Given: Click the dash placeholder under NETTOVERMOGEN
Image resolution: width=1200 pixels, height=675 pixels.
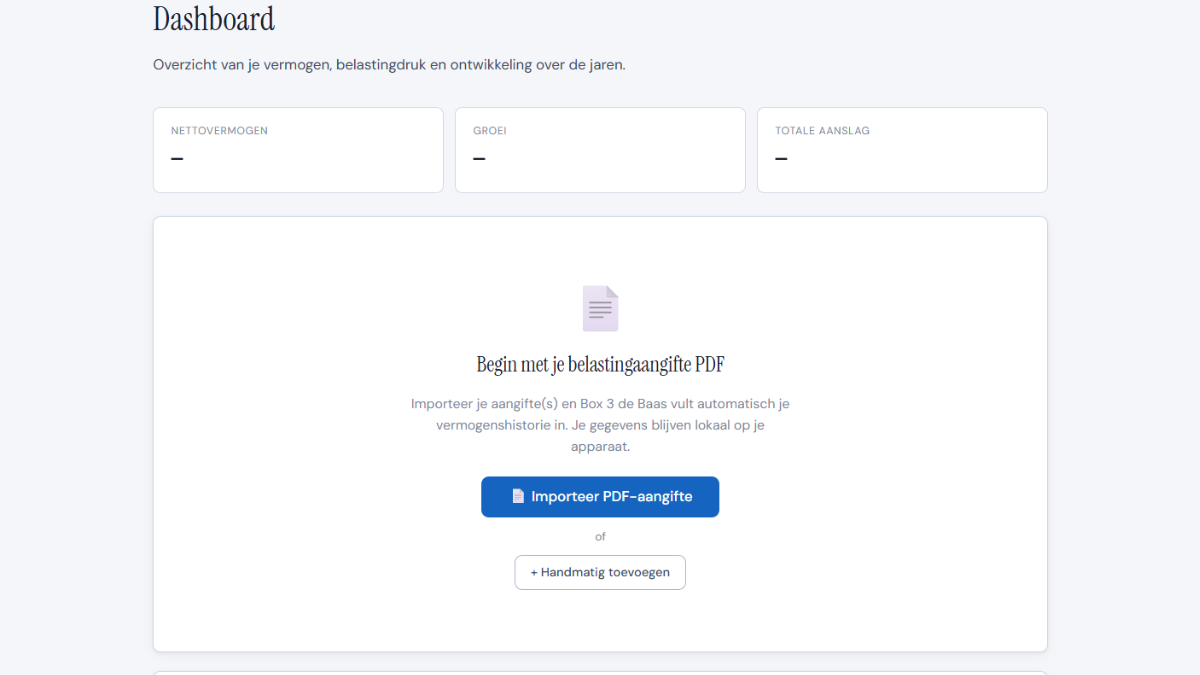Looking at the screenshot, I should point(176,158).
